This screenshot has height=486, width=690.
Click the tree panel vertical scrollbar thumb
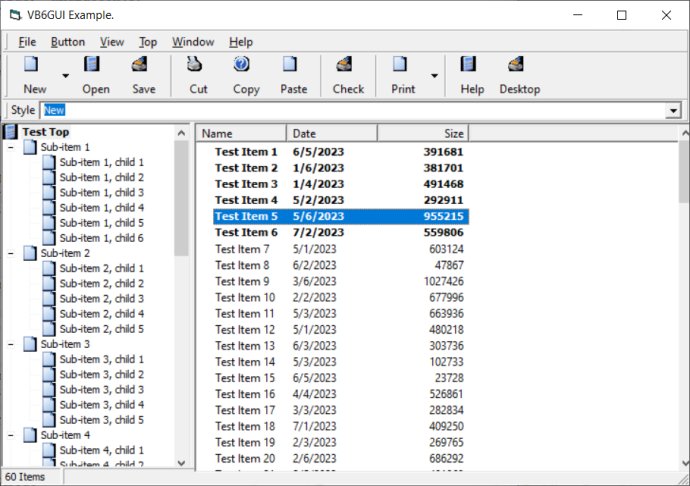[x=181, y=198]
